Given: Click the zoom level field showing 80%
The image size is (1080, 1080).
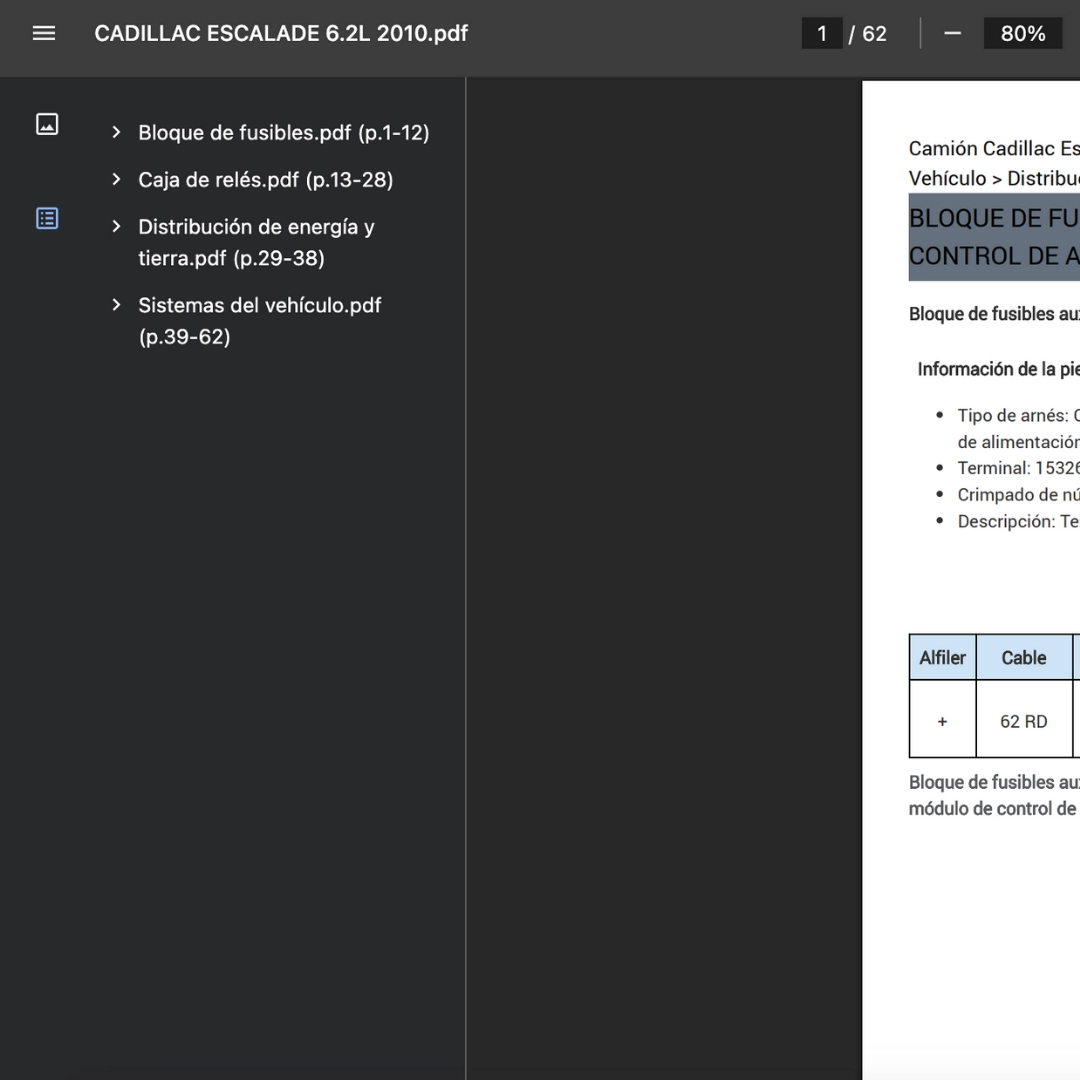Looking at the screenshot, I should pos(1023,33).
